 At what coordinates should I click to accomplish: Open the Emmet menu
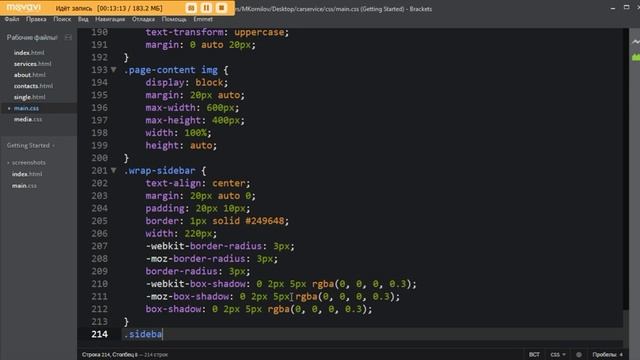[203, 19]
